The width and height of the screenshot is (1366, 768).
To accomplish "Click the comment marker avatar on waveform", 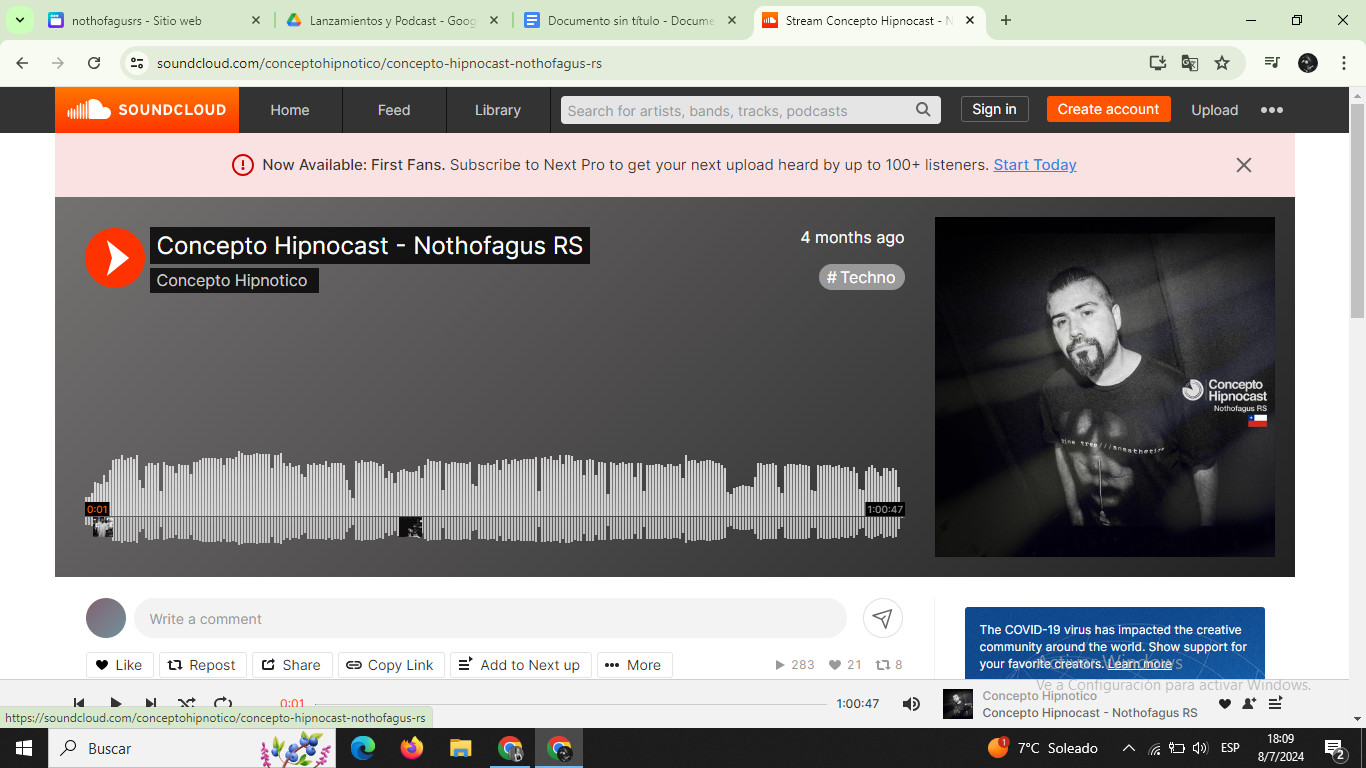I will pos(410,527).
